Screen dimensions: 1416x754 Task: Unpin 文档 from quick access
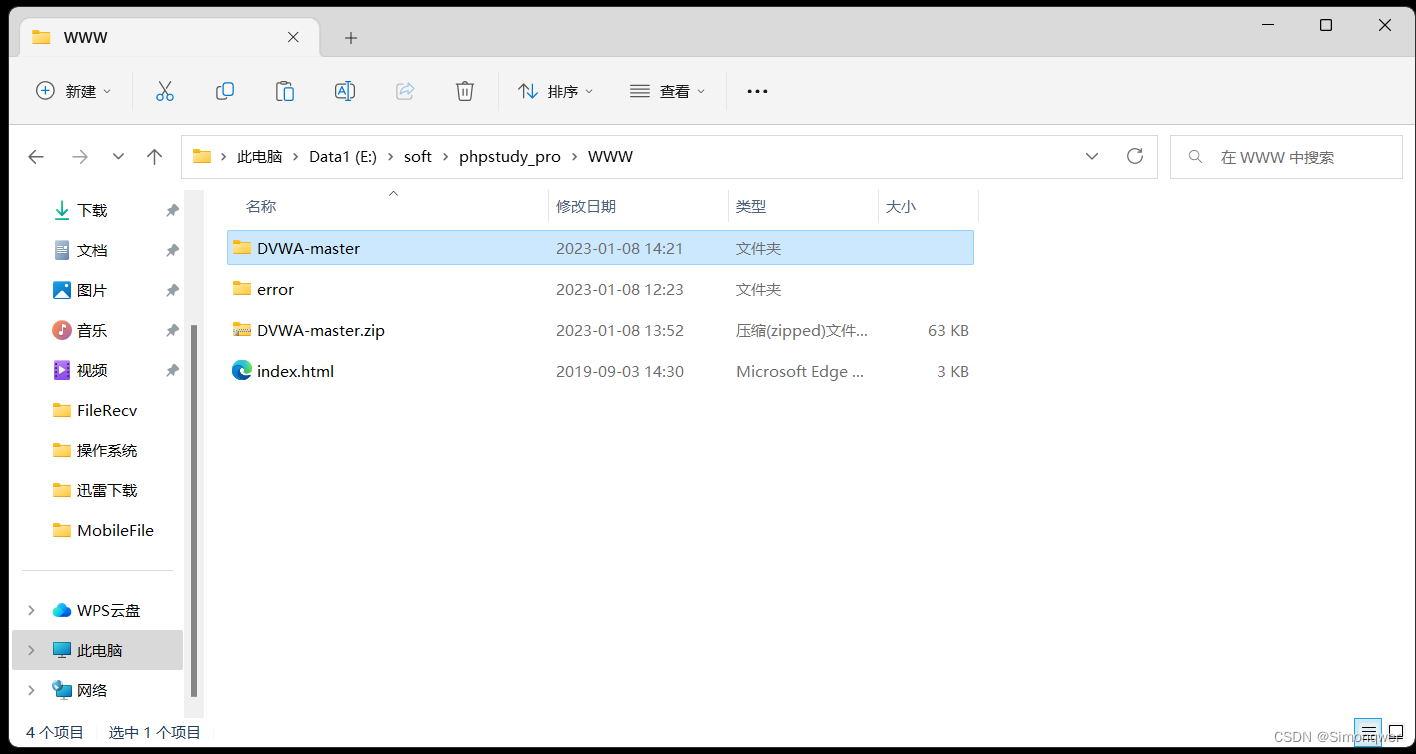pos(172,250)
